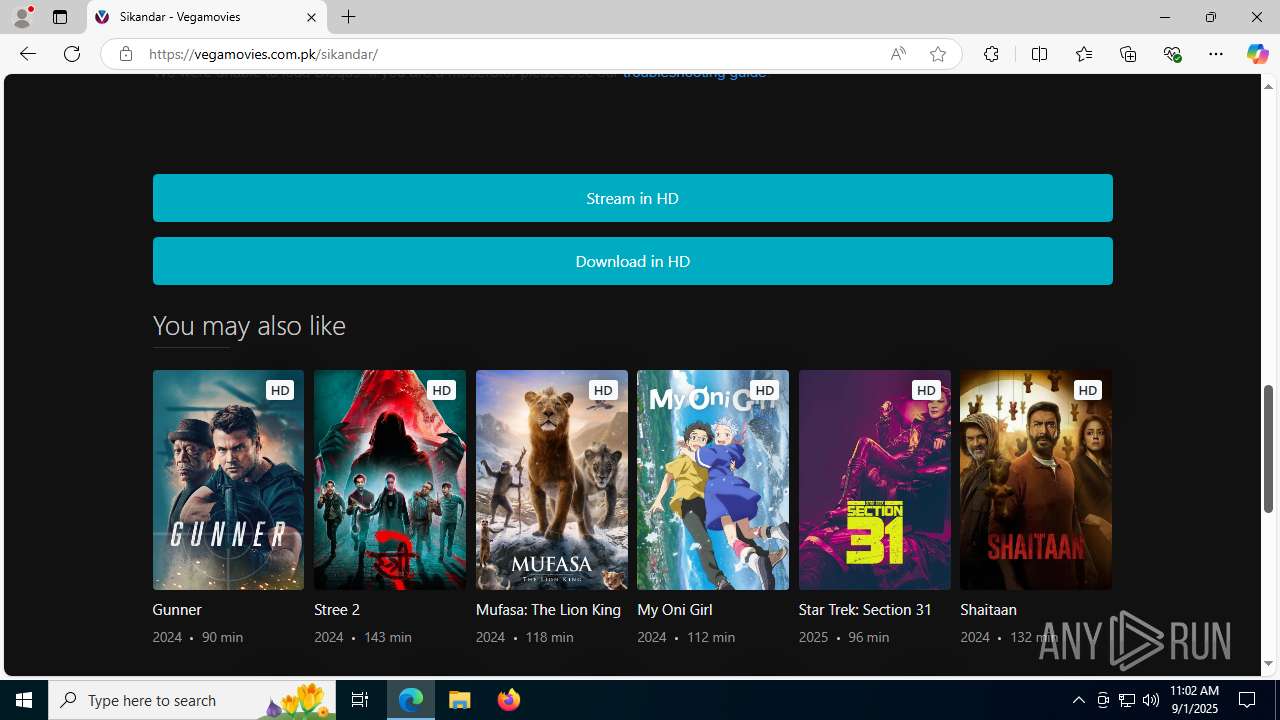The width and height of the screenshot is (1280, 720).
Task: Click the Read aloud icon in address bar
Action: tap(898, 54)
